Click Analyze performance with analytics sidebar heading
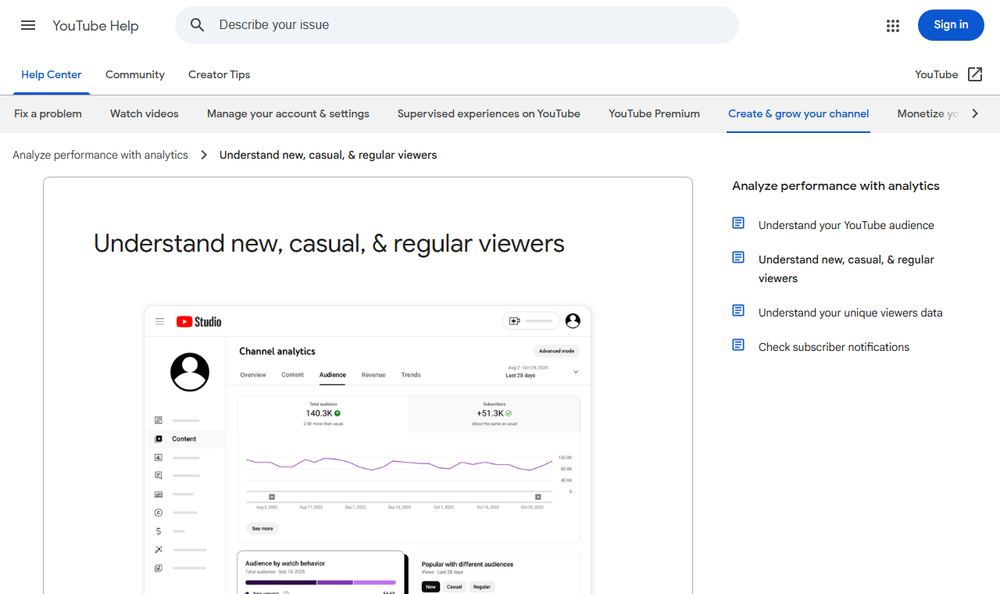The height and width of the screenshot is (594, 1000). point(835,186)
